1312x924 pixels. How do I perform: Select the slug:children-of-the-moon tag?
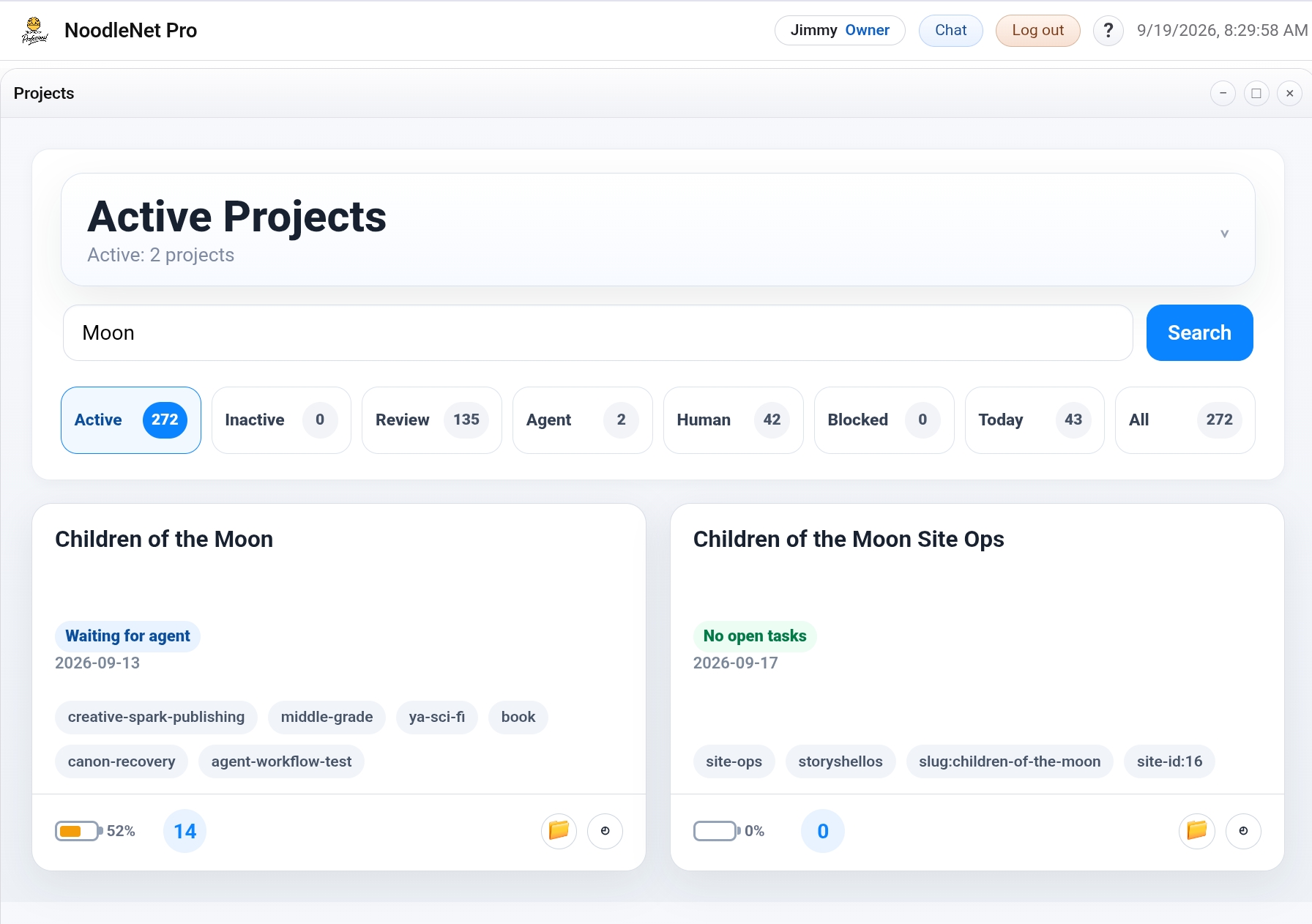point(1010,762)
